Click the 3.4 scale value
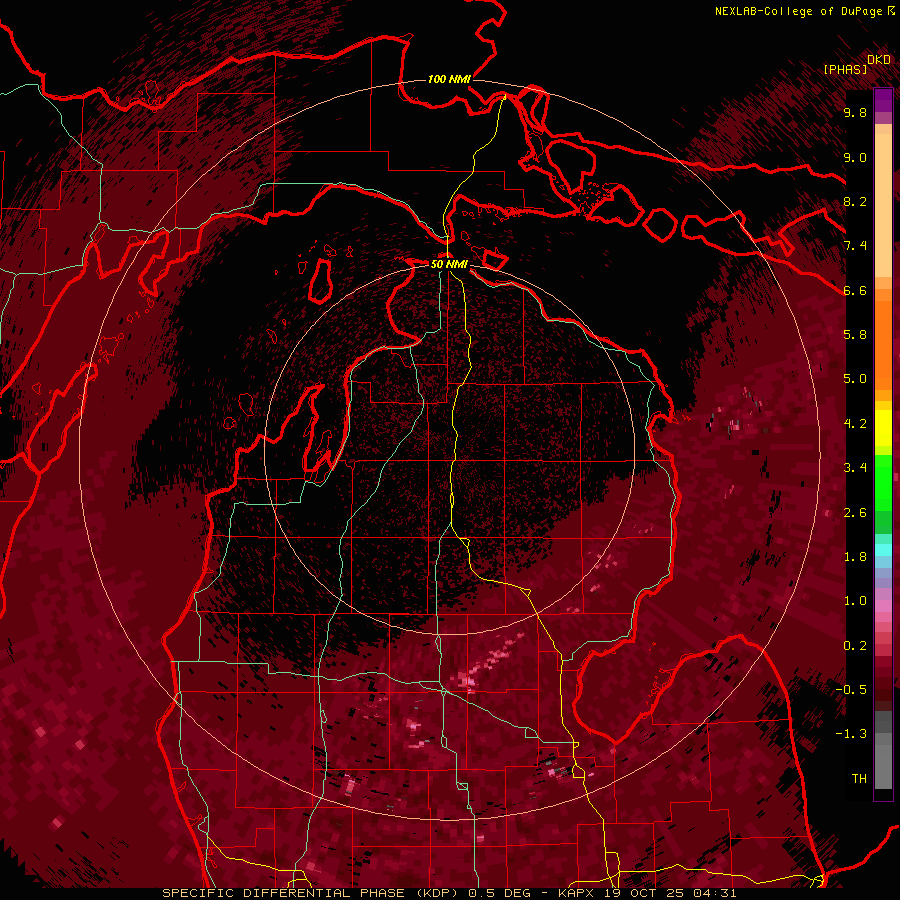900x900 pixels. (855, 468)
